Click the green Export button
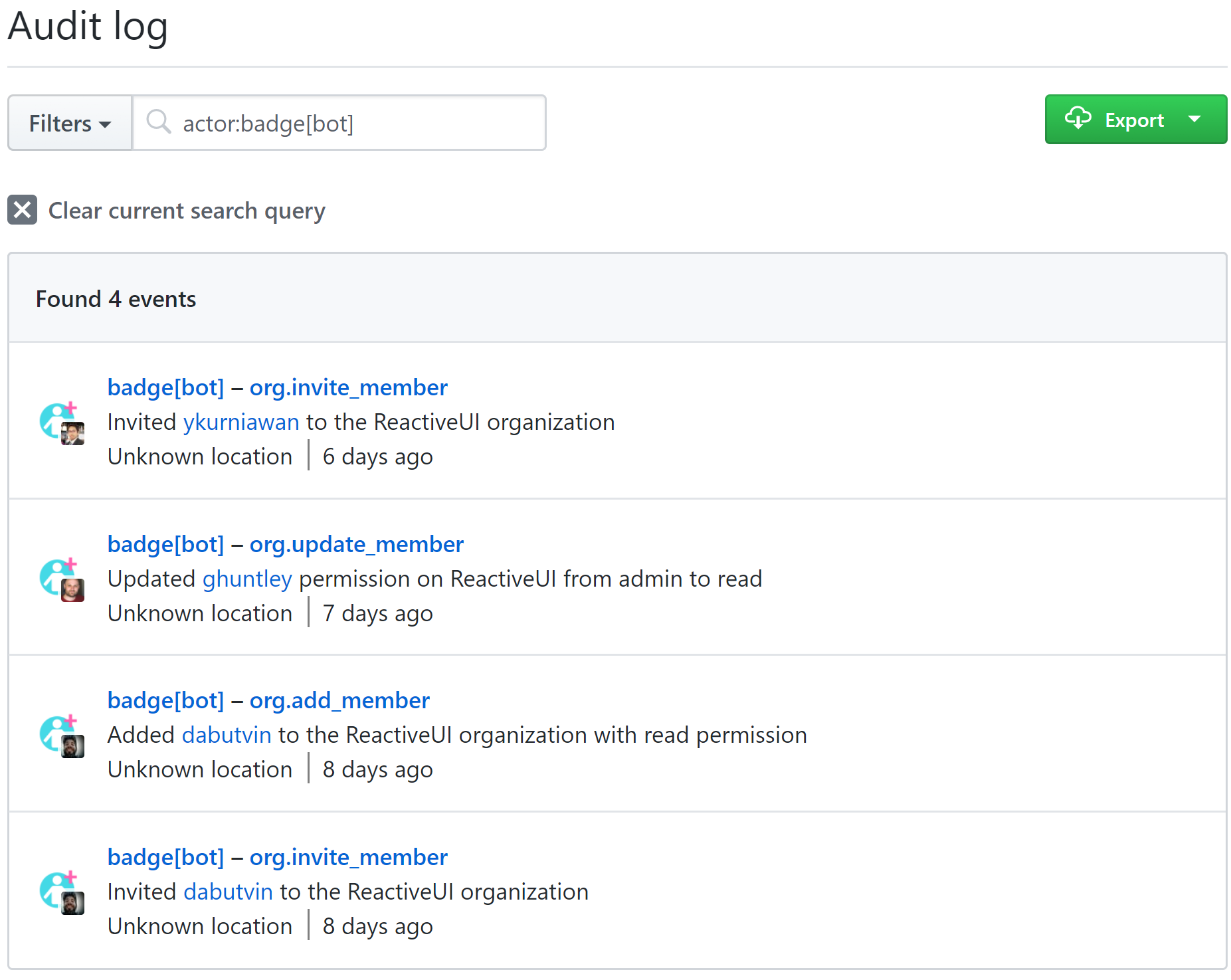 pos(1134,119)
